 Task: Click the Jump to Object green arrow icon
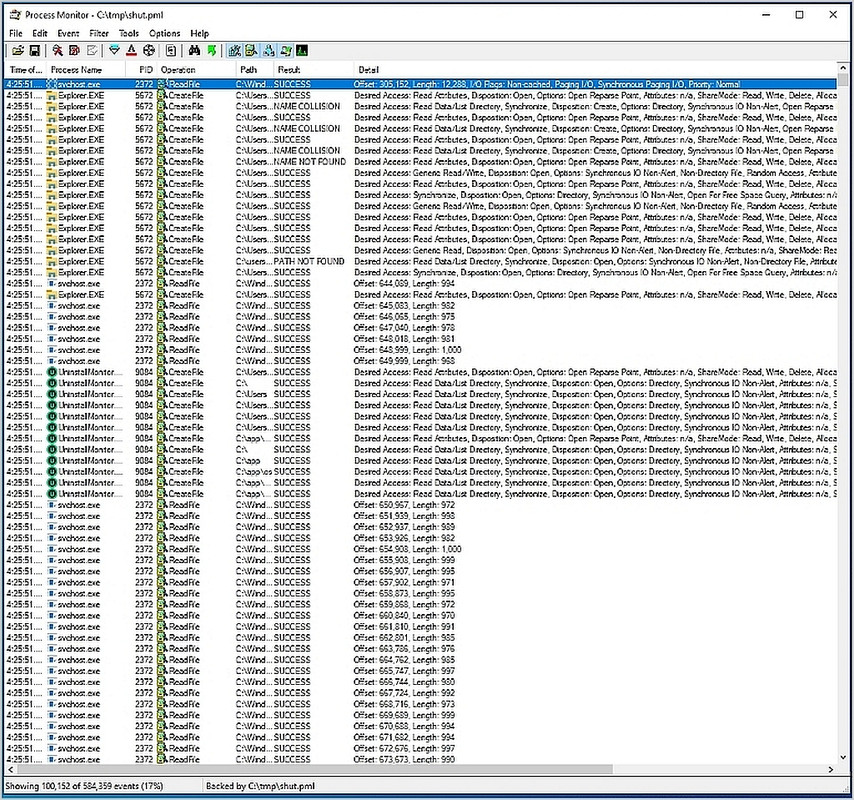click(211, 51)
